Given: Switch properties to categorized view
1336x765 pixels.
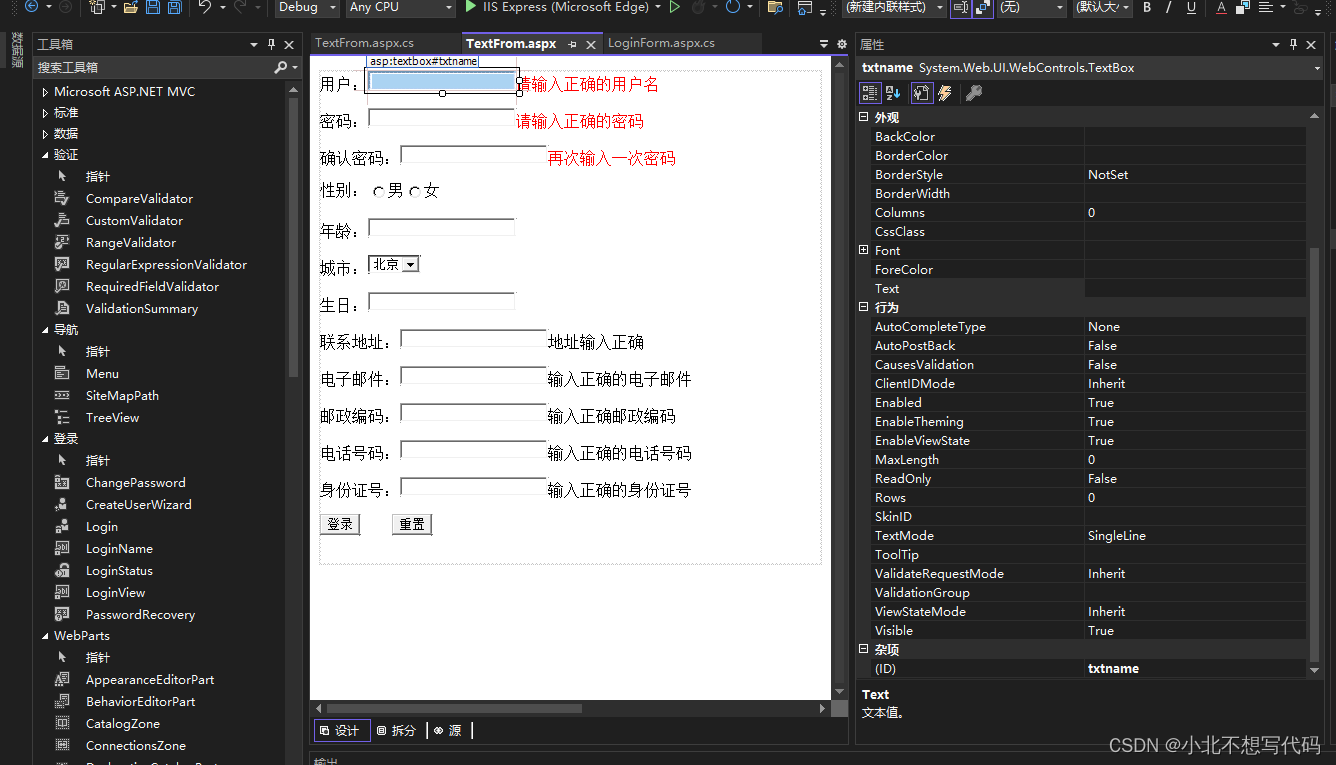Looking at the screenshot, I should click(x=870, y=92).
